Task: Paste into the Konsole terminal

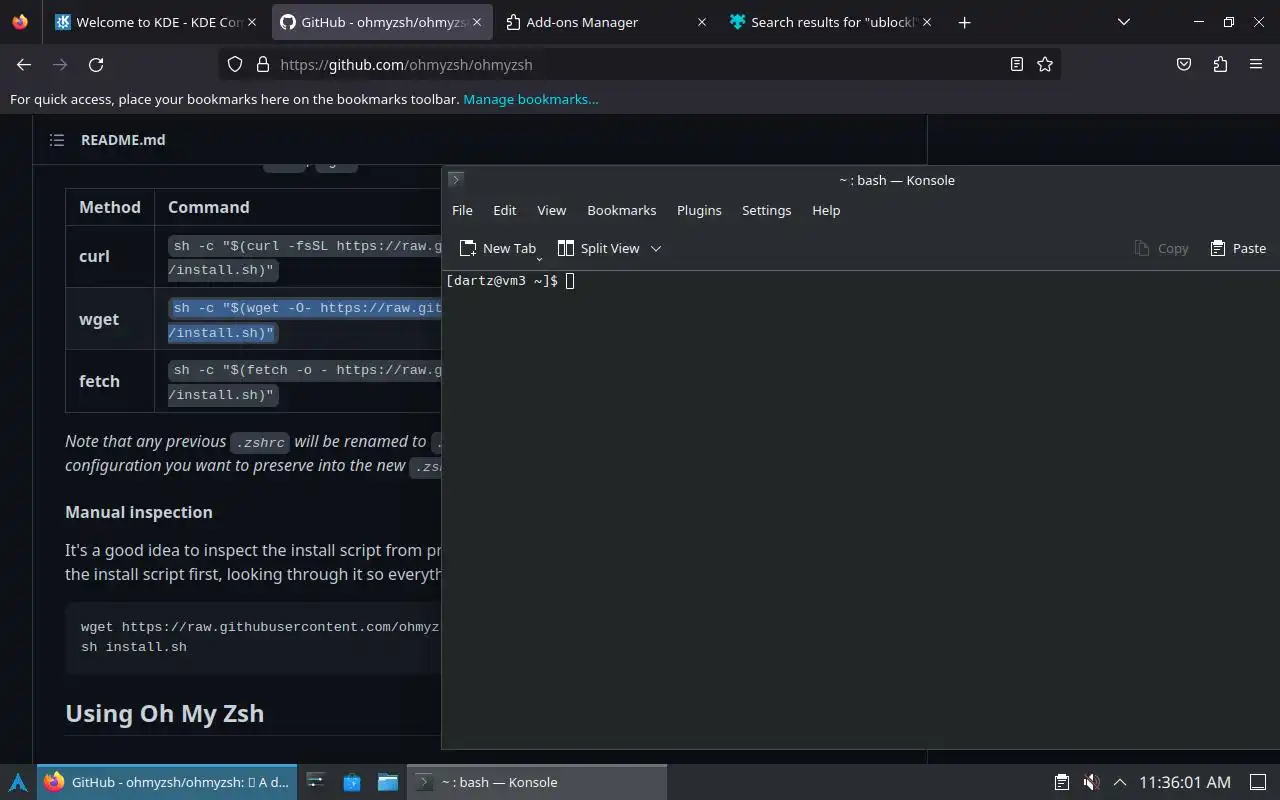Action: tap(1238, 248)
